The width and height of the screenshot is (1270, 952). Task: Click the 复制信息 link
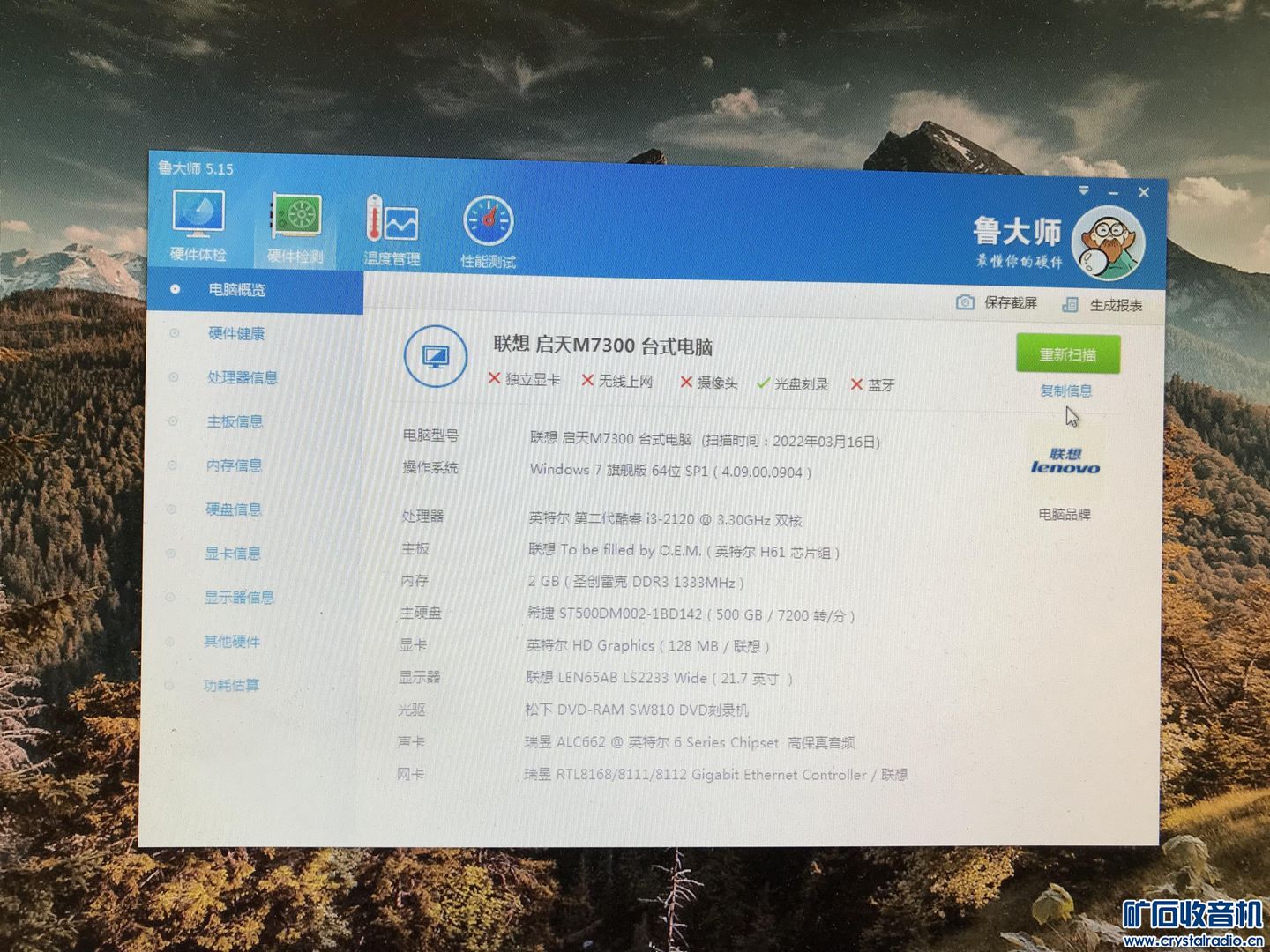point(1066,390)
